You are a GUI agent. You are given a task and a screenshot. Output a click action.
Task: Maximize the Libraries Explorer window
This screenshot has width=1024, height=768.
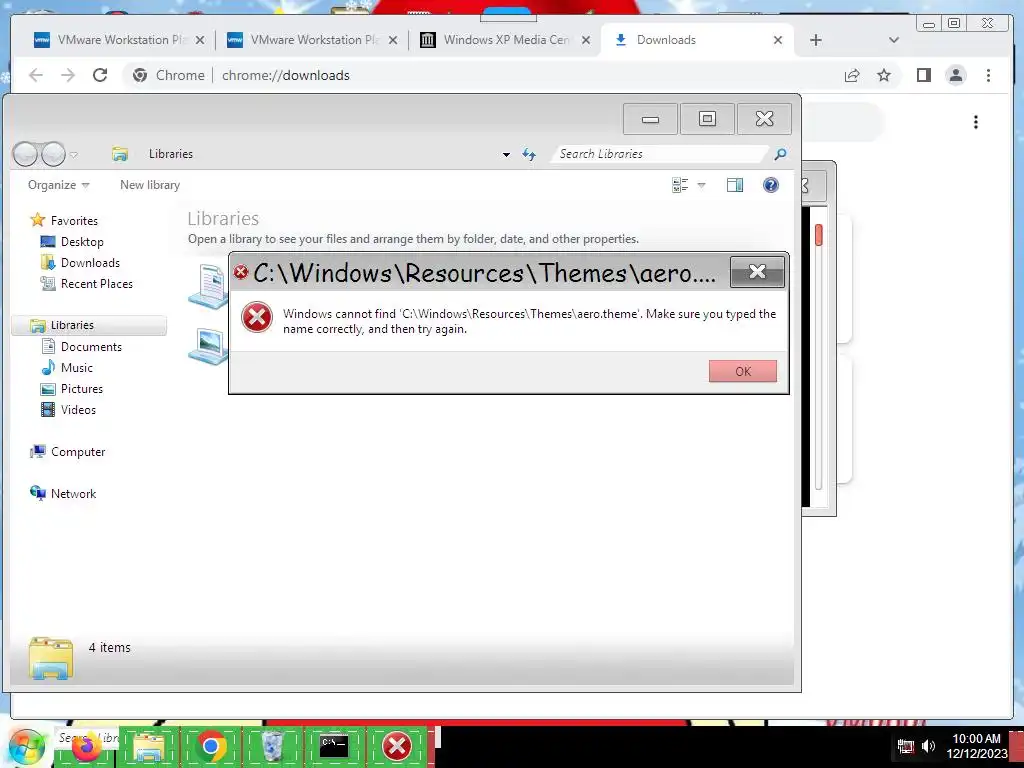(x=707, y=119)
